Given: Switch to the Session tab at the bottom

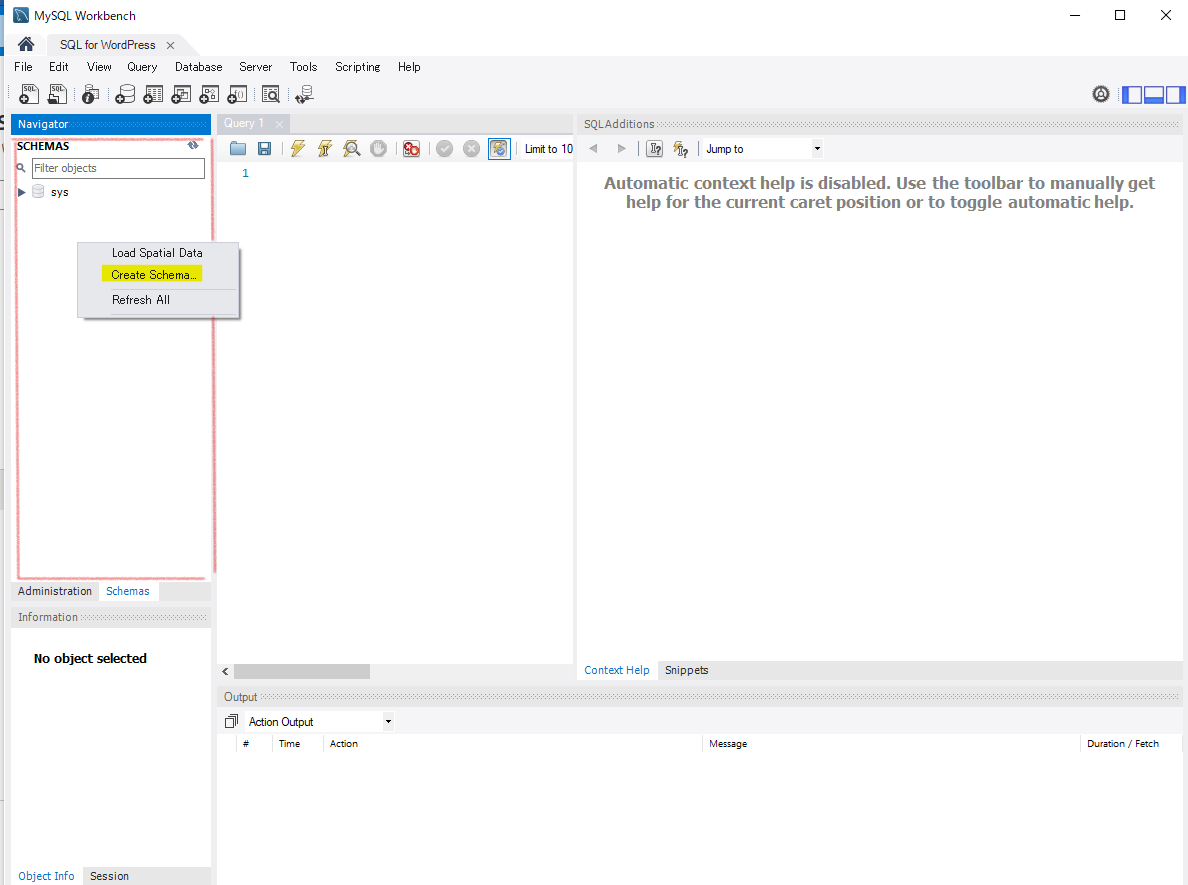Looking at the screenshot, I should pyautogui.click(x=108, y=876).
